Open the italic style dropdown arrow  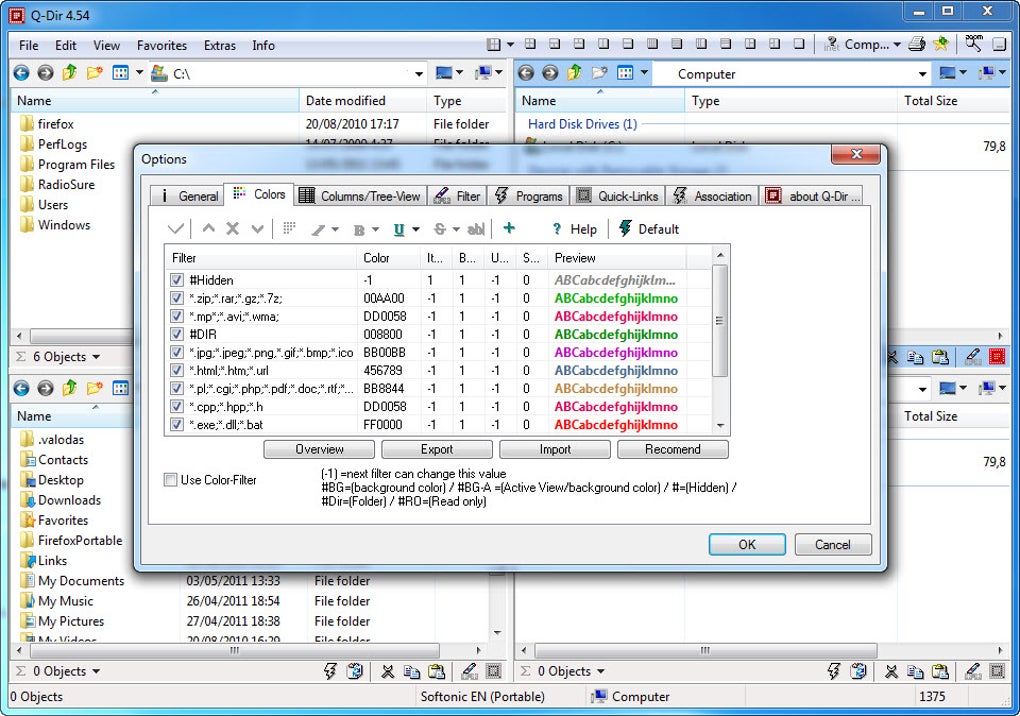point(335,229)
